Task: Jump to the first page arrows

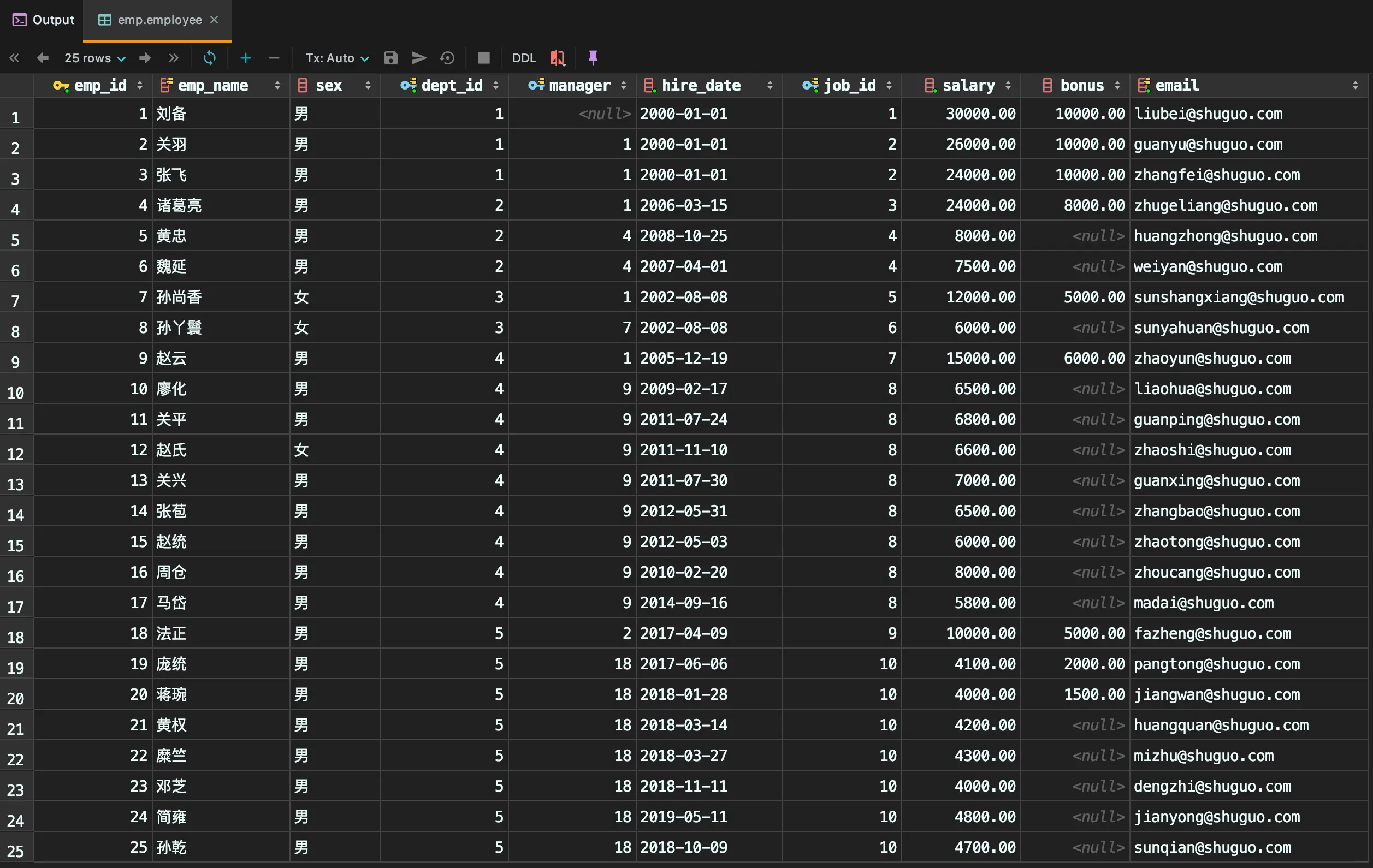Action: coord(14,57)
